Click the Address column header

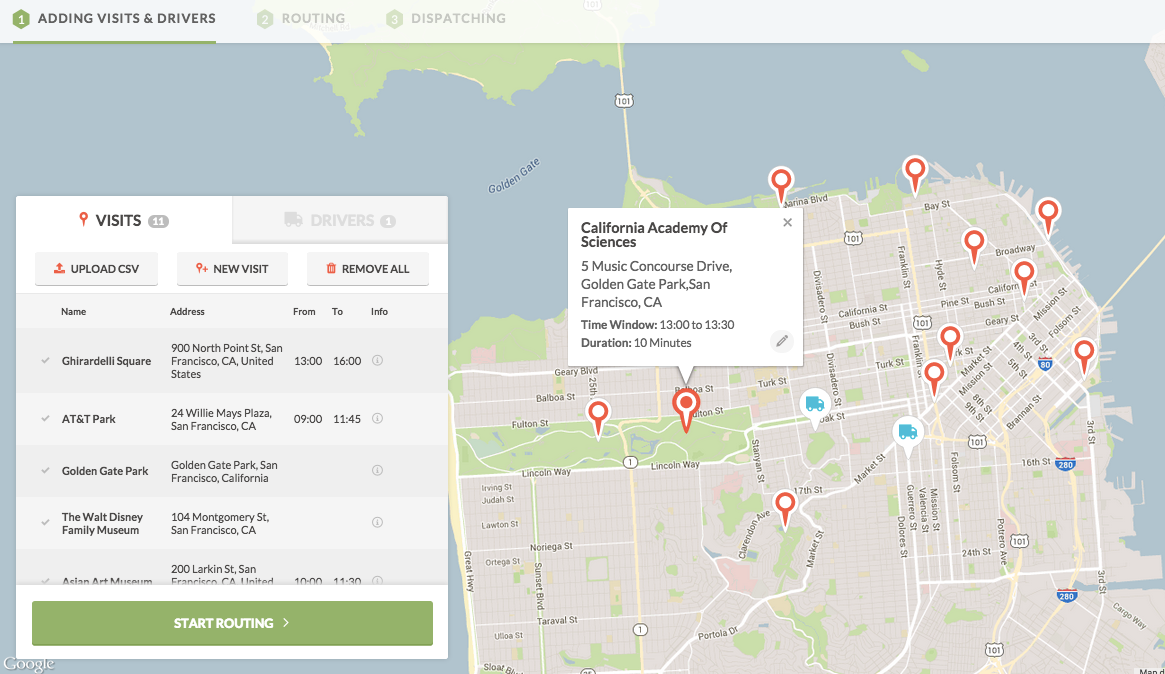click(x=187, y=311)
